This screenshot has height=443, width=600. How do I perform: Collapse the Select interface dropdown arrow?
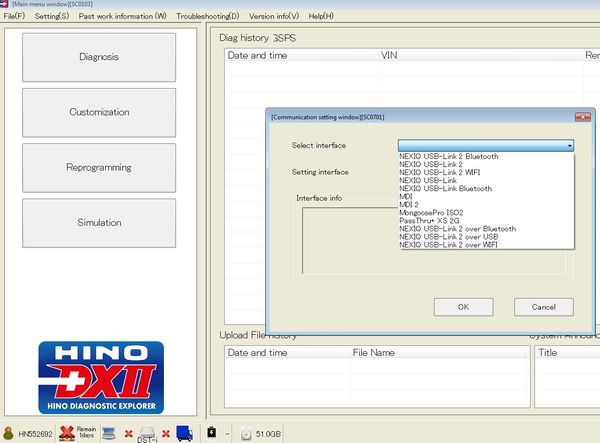(x=570, y=146)
